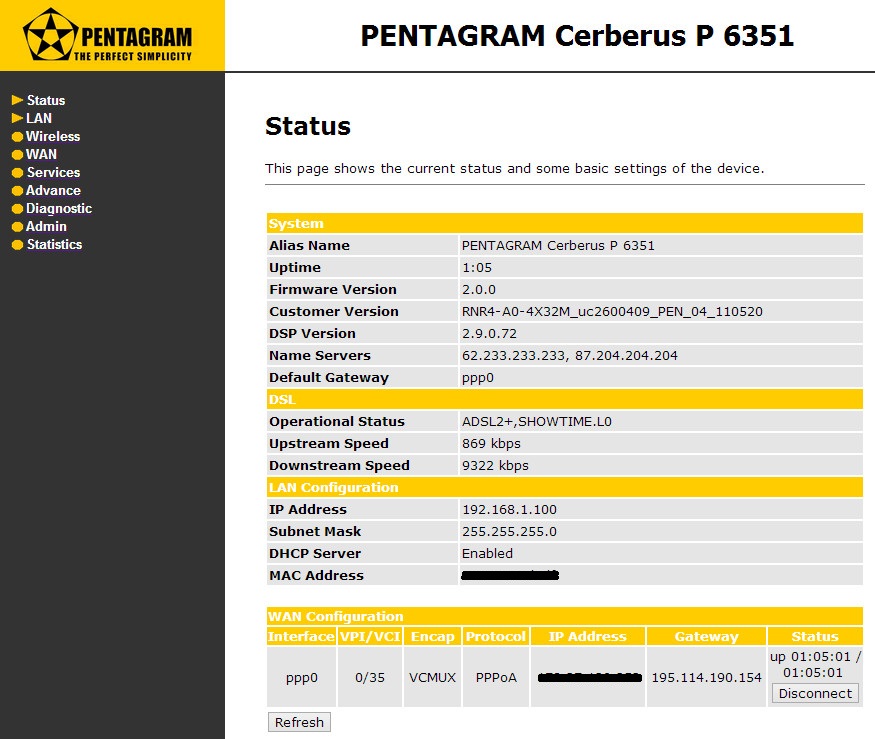Open the Statistics menu
Image resolution: width=875 pixels, height=739 pixels.
[55, 244]
